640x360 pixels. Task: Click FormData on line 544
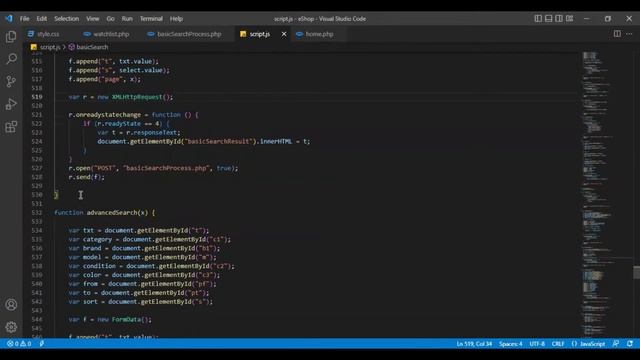click(x=126, y=320)
